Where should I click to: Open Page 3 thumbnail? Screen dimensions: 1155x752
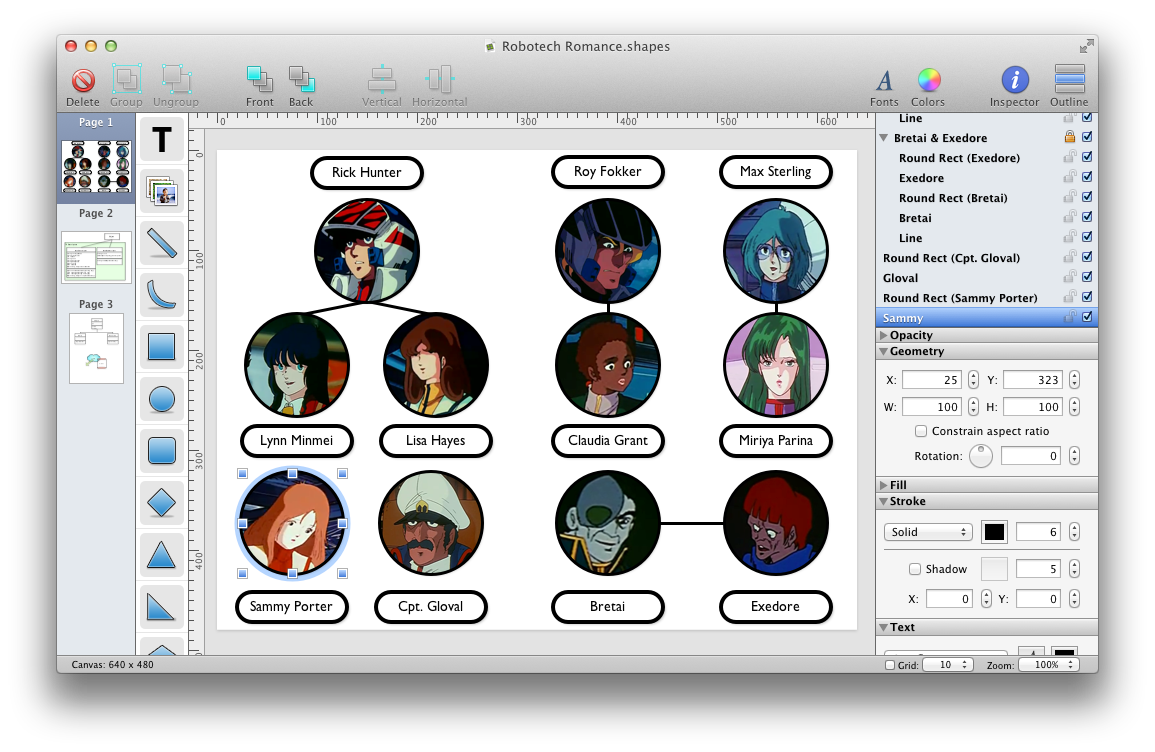pyautogui.click(x=96, y=348)
